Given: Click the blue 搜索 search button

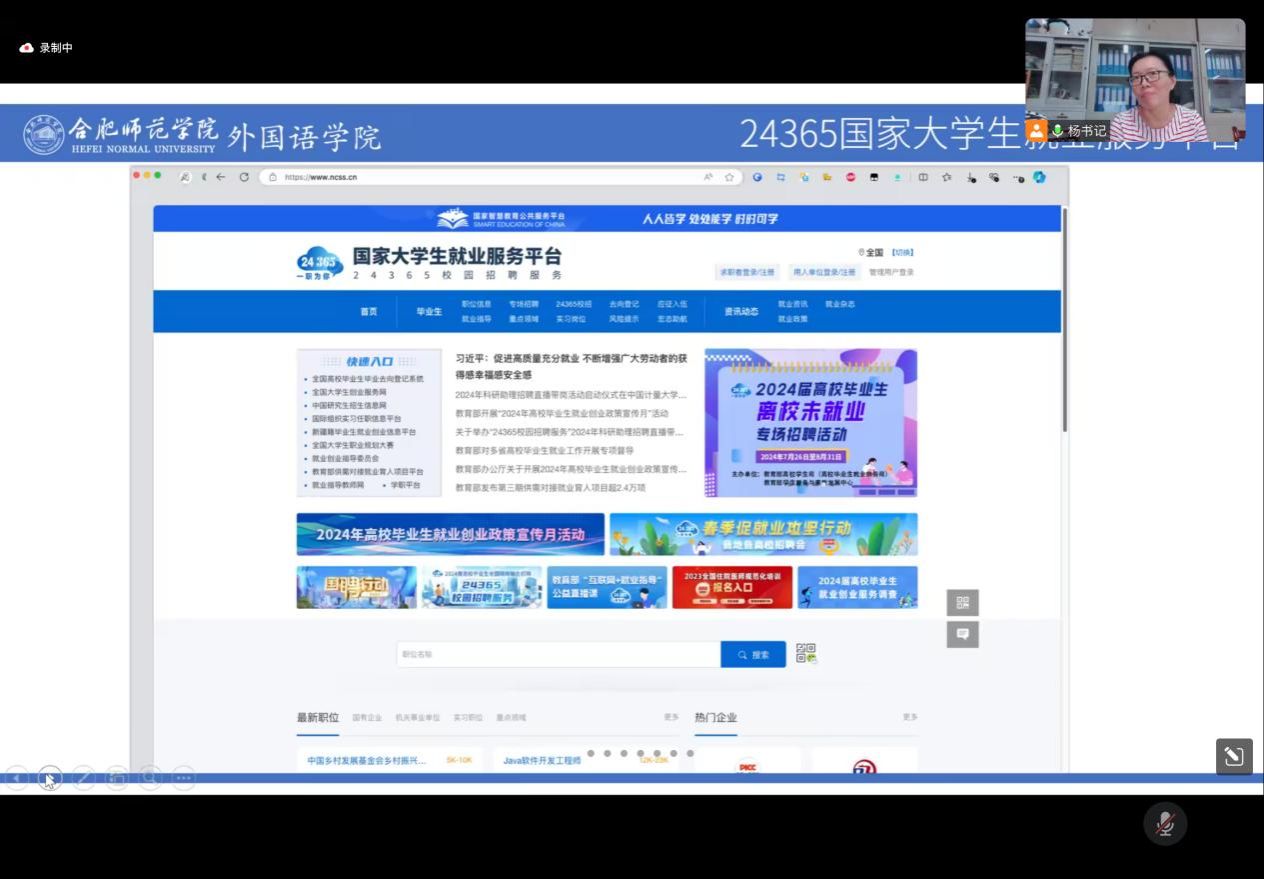Looking at the screenshot, I should [753, 655].
